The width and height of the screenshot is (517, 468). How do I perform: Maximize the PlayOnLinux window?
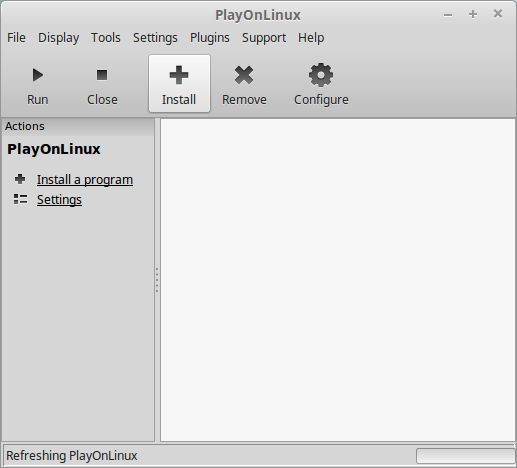click(x=473, y=14)
